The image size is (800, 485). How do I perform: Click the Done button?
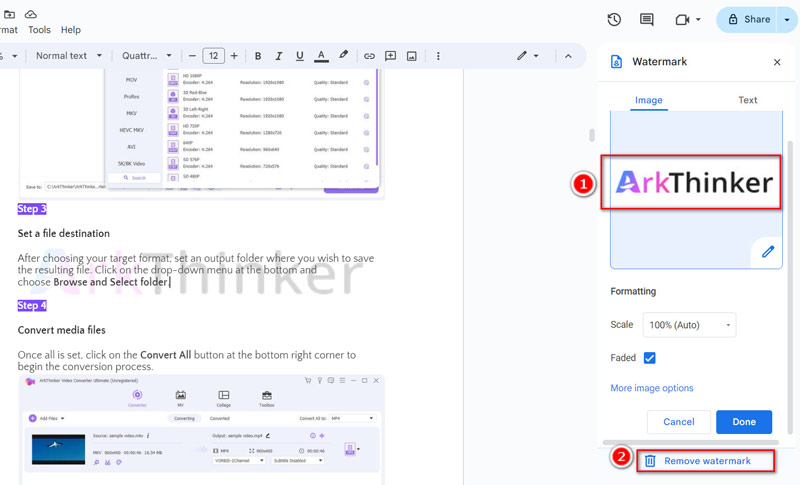tap(744, 422)
